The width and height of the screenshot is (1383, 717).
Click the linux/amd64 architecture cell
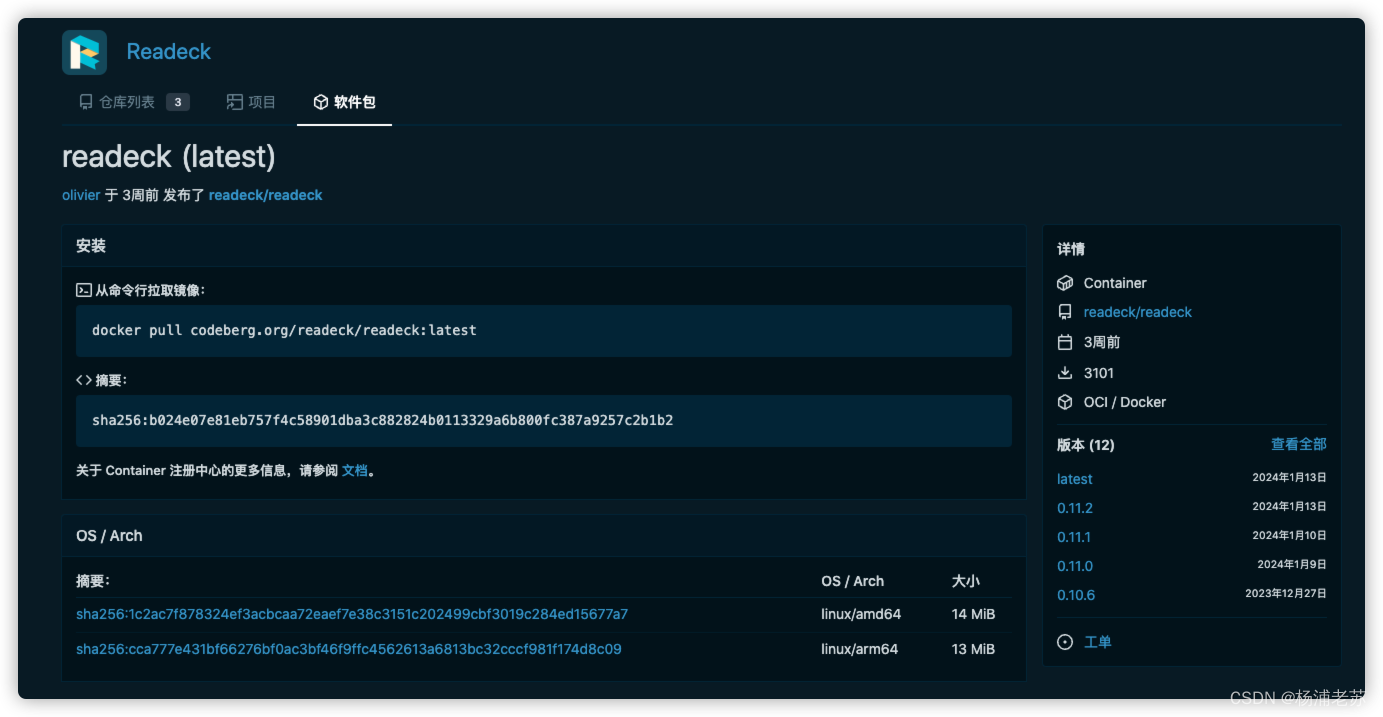861,614
